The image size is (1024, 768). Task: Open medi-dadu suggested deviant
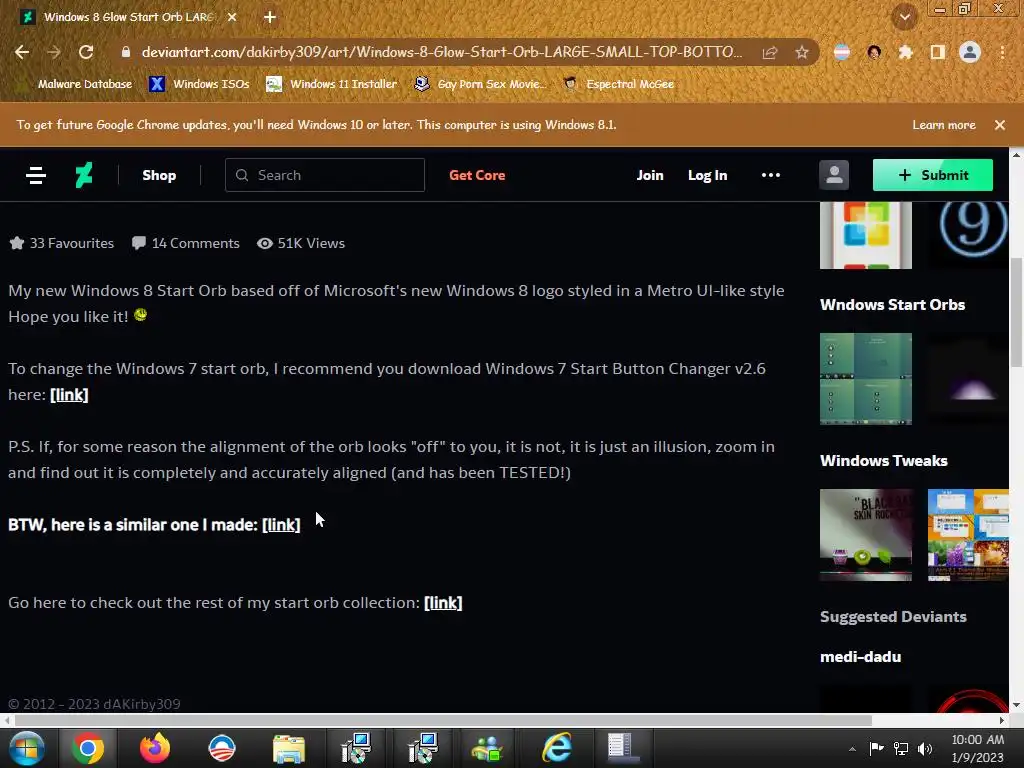click(860, 657)
